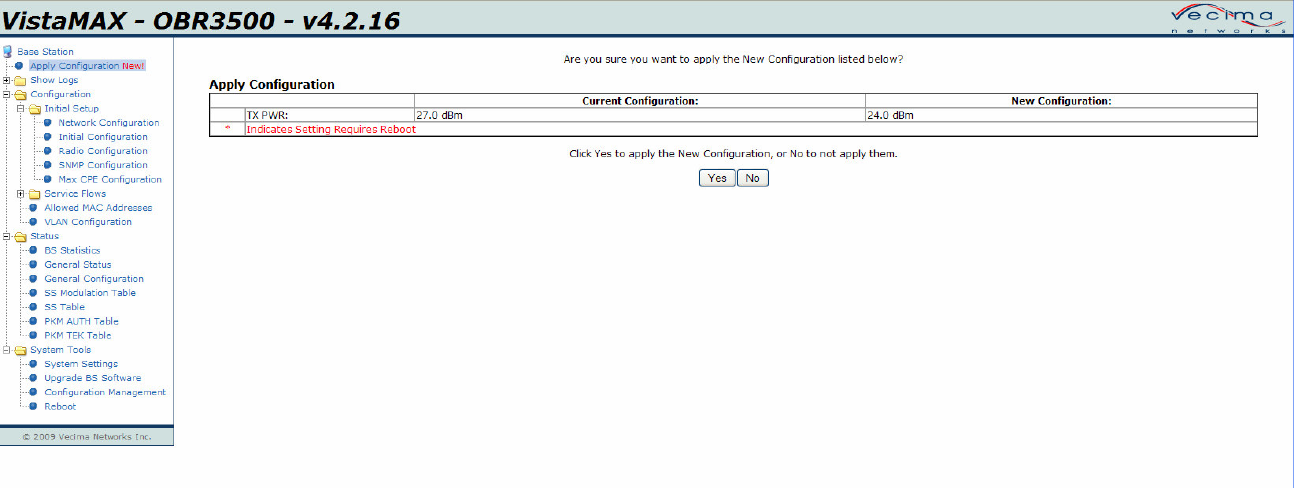Click the bullet icon beside System Settings
The image size is (1294, 488).
tap(34, 364)
